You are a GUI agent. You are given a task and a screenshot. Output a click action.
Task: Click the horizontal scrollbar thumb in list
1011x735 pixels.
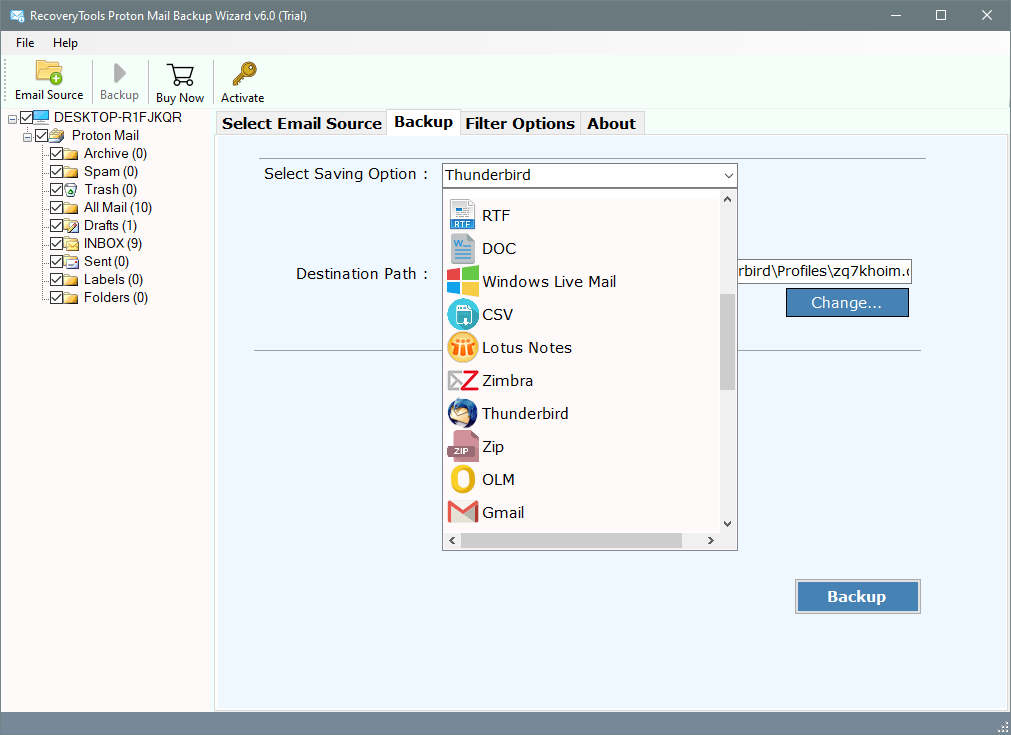pos(571,540)
